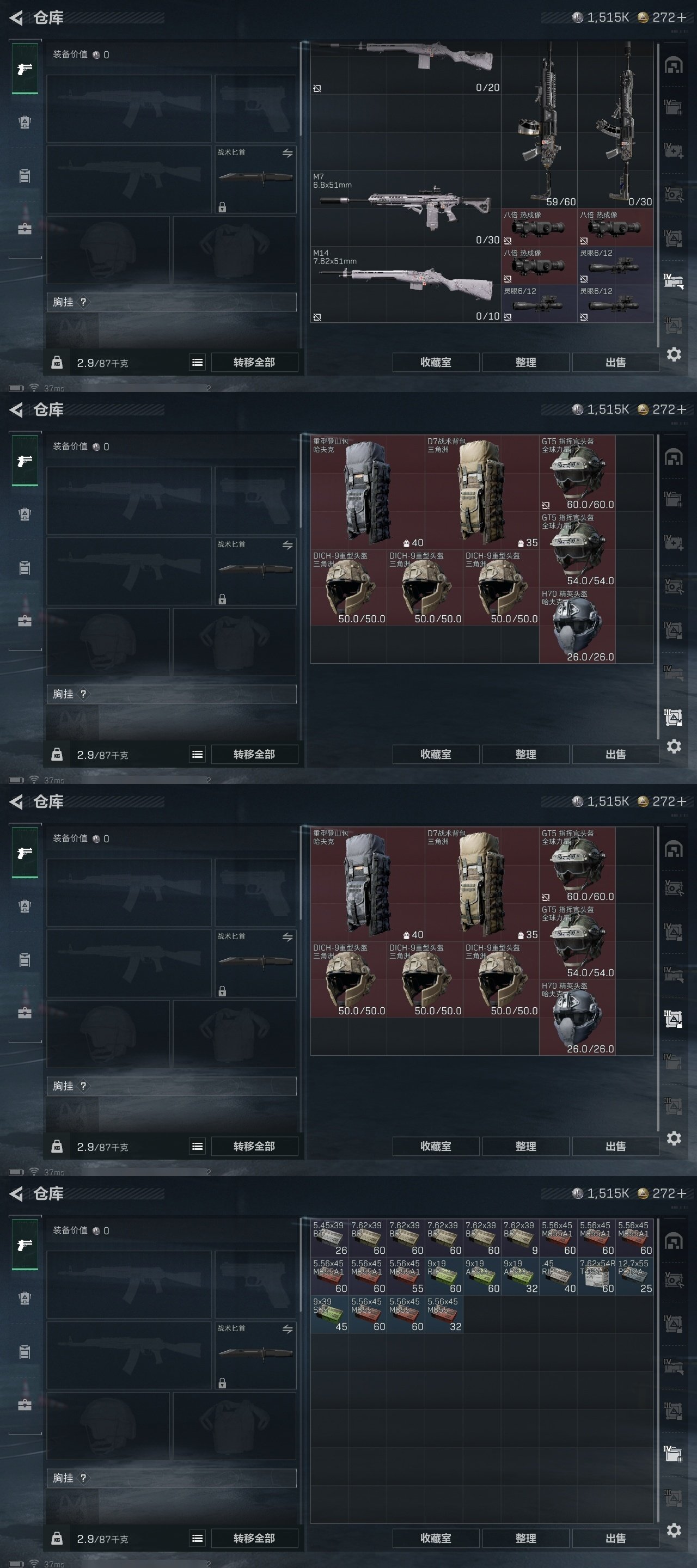
Task: Select the 12.7x55 PS12A ammo stack
Action: tap(634, 1276)
